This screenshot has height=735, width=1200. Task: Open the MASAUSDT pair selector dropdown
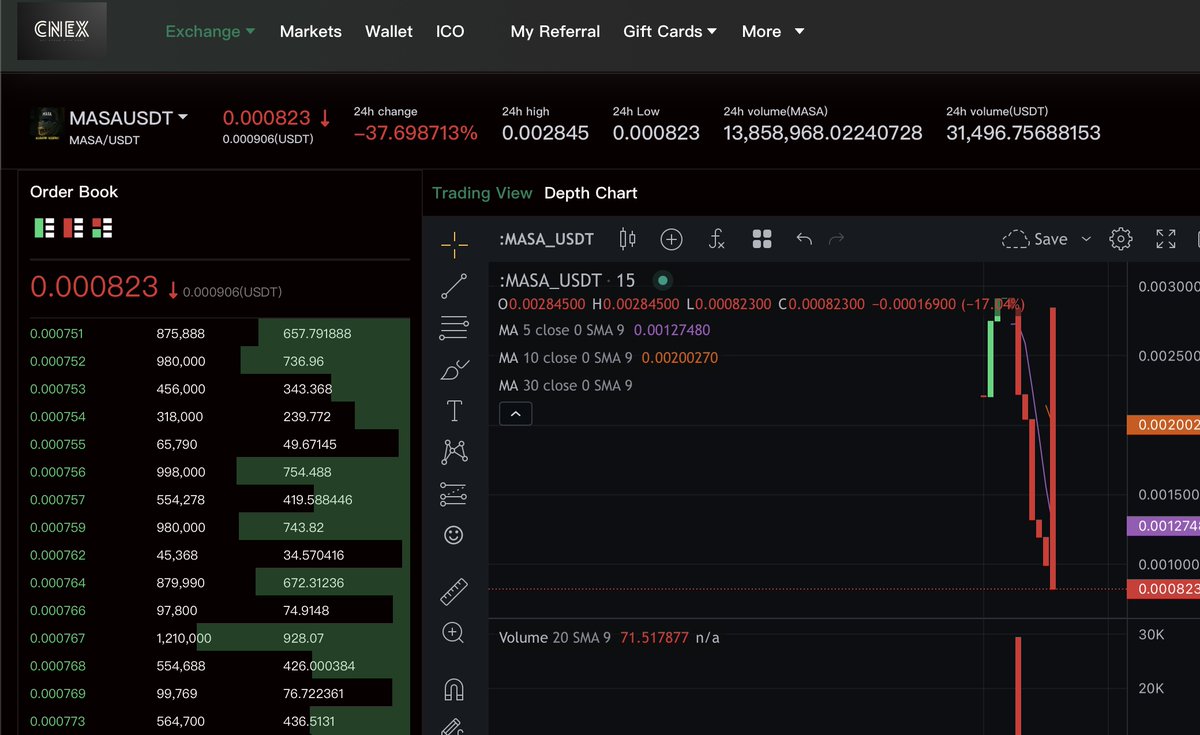[129, 118]
